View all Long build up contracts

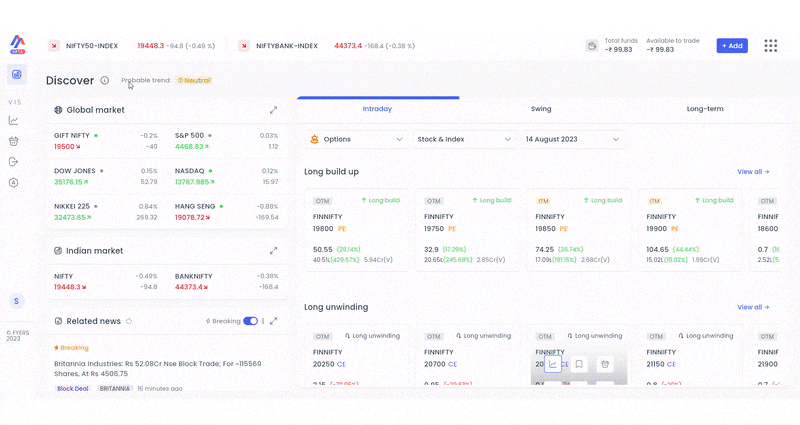(753, 172)
